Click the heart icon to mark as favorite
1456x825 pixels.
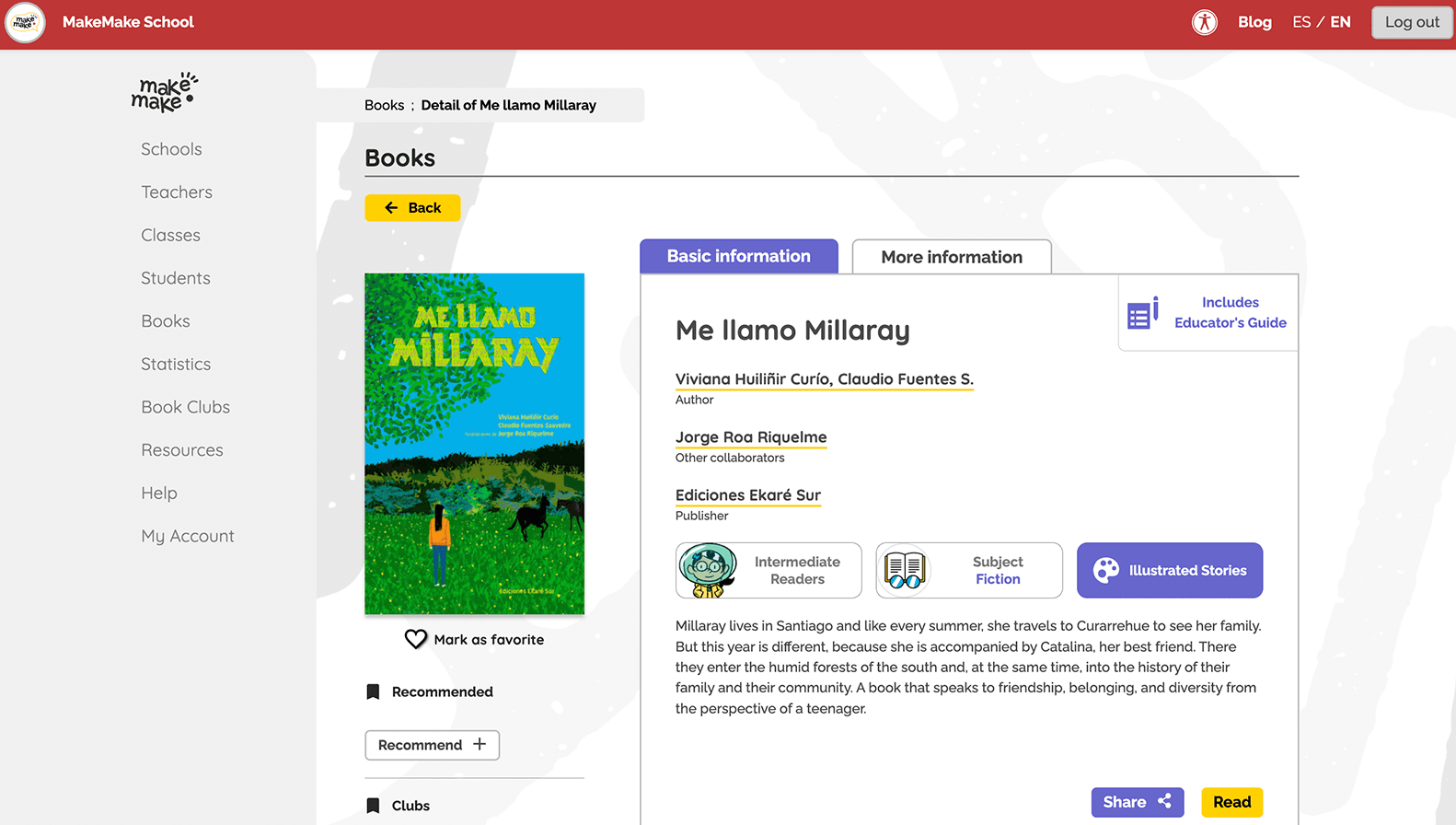tap(416, 639)
